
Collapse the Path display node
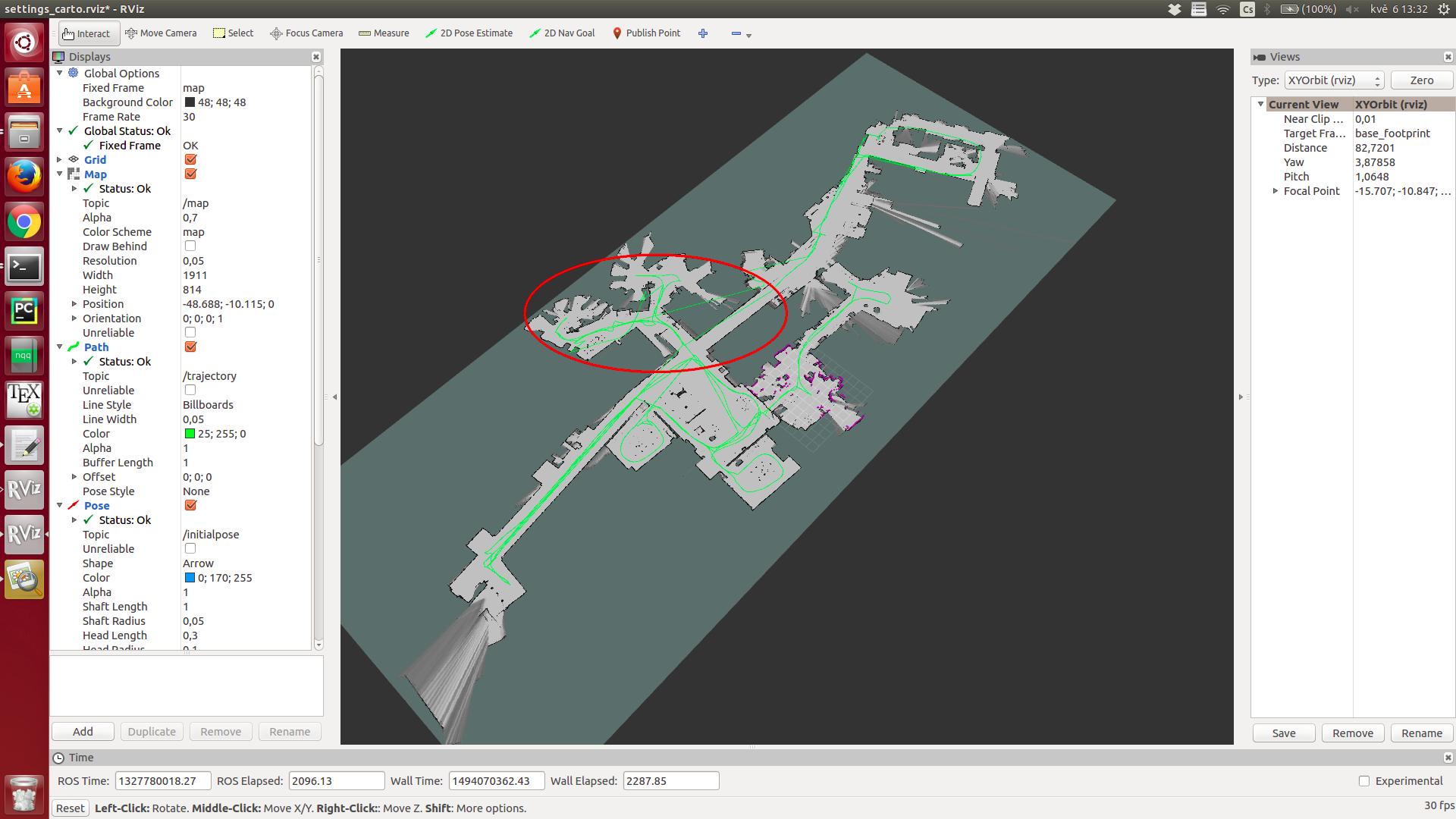pos(60,347)
